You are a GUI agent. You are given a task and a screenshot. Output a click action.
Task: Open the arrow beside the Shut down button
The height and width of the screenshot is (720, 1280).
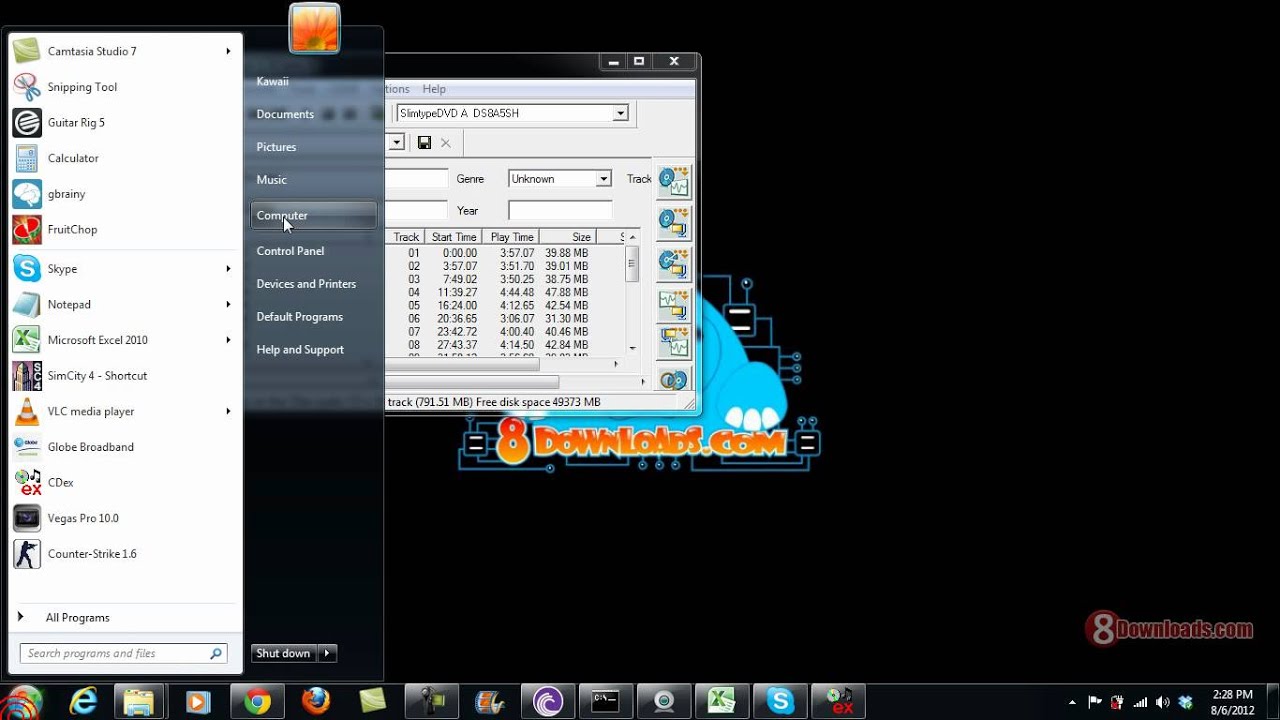click(x=329, y=653)
